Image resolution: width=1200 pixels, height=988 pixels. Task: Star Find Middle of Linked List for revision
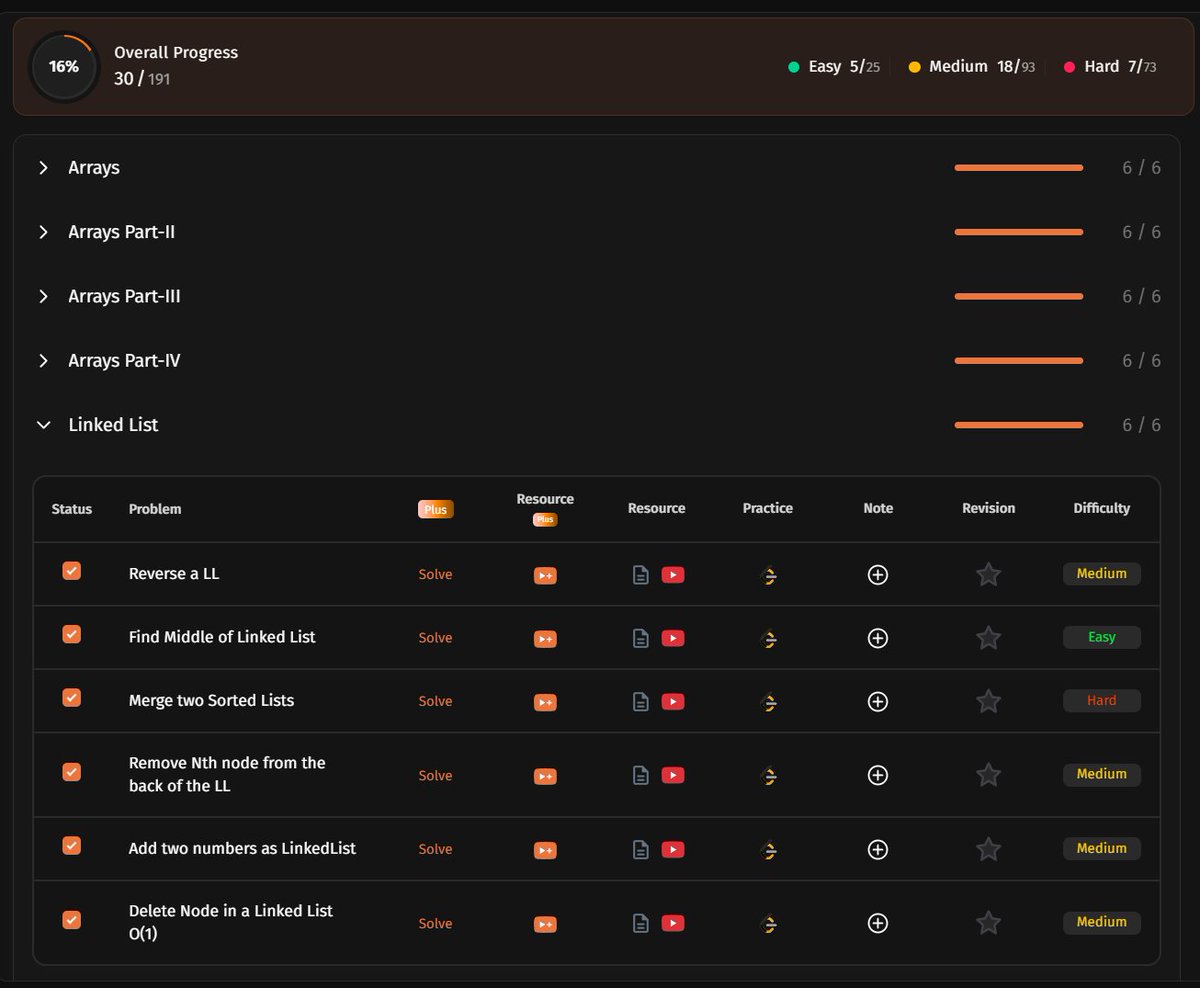coord(988,638)
